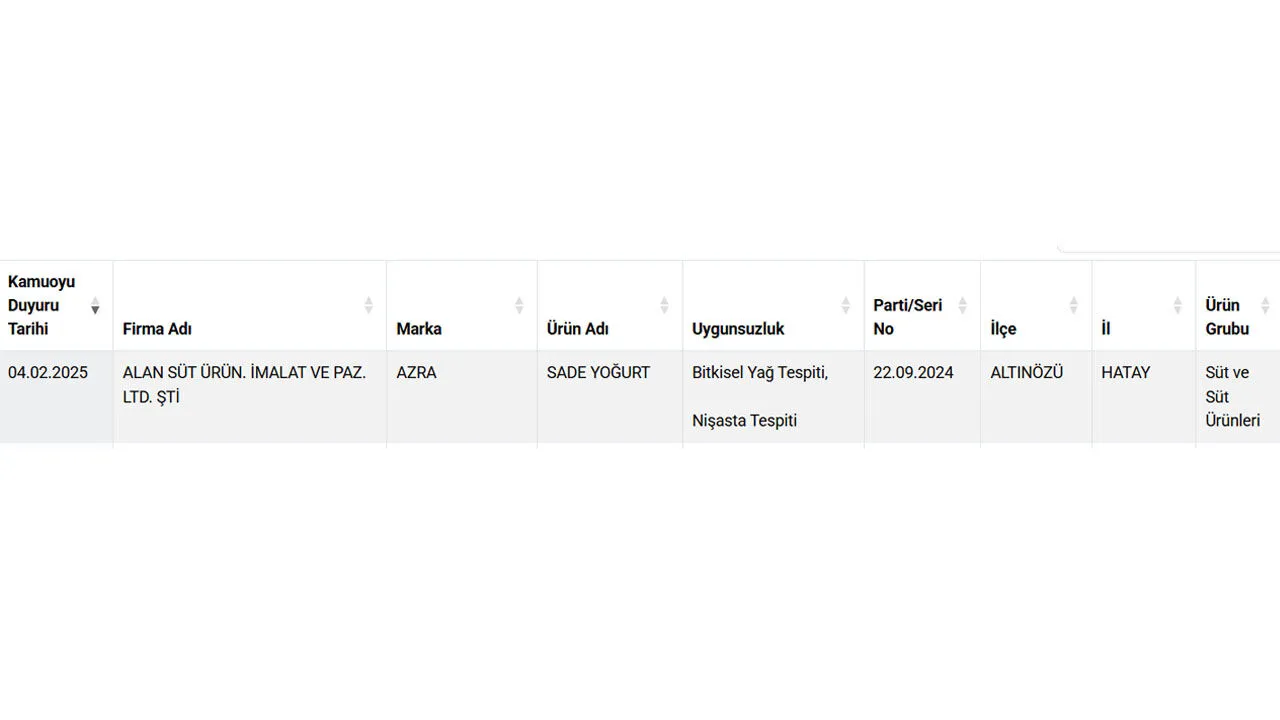
Task: Click the Marka header label
Action: click(419, 329)
